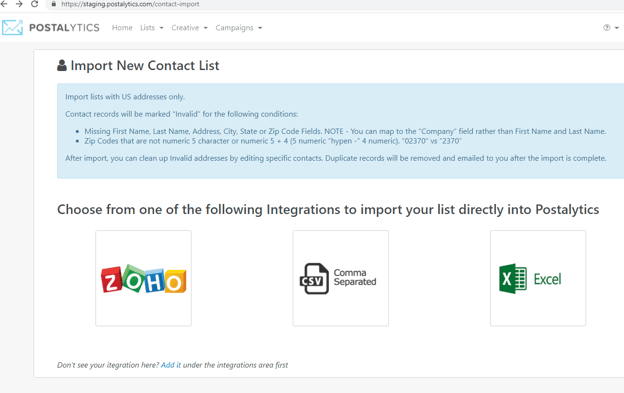Click the person icon beside the heading
624x393 pixels.
tap(62, 65)
